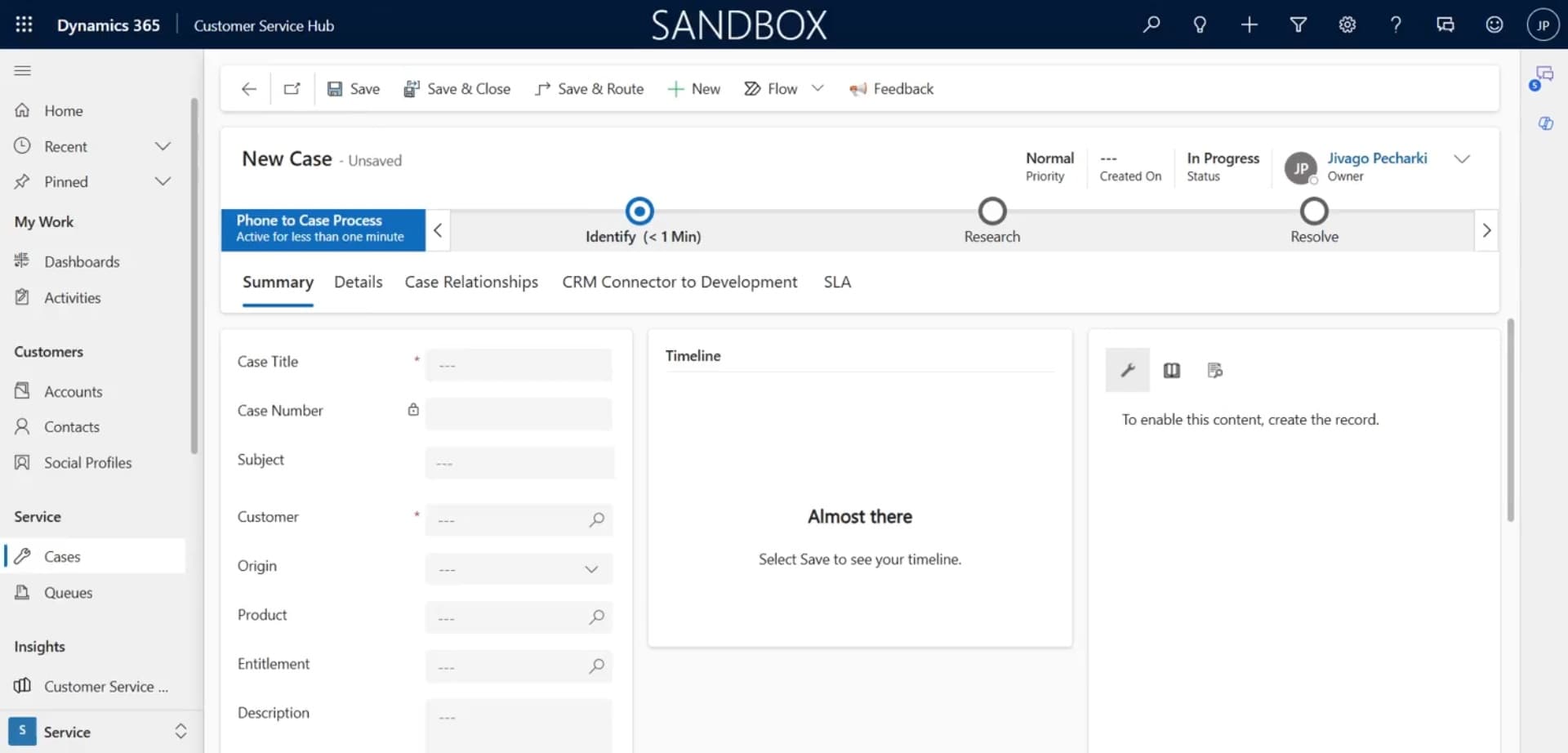The width and height of the screenshot is (1568, 753).
Task: Click the Product lookup search icon
Action: coord(597,617)
